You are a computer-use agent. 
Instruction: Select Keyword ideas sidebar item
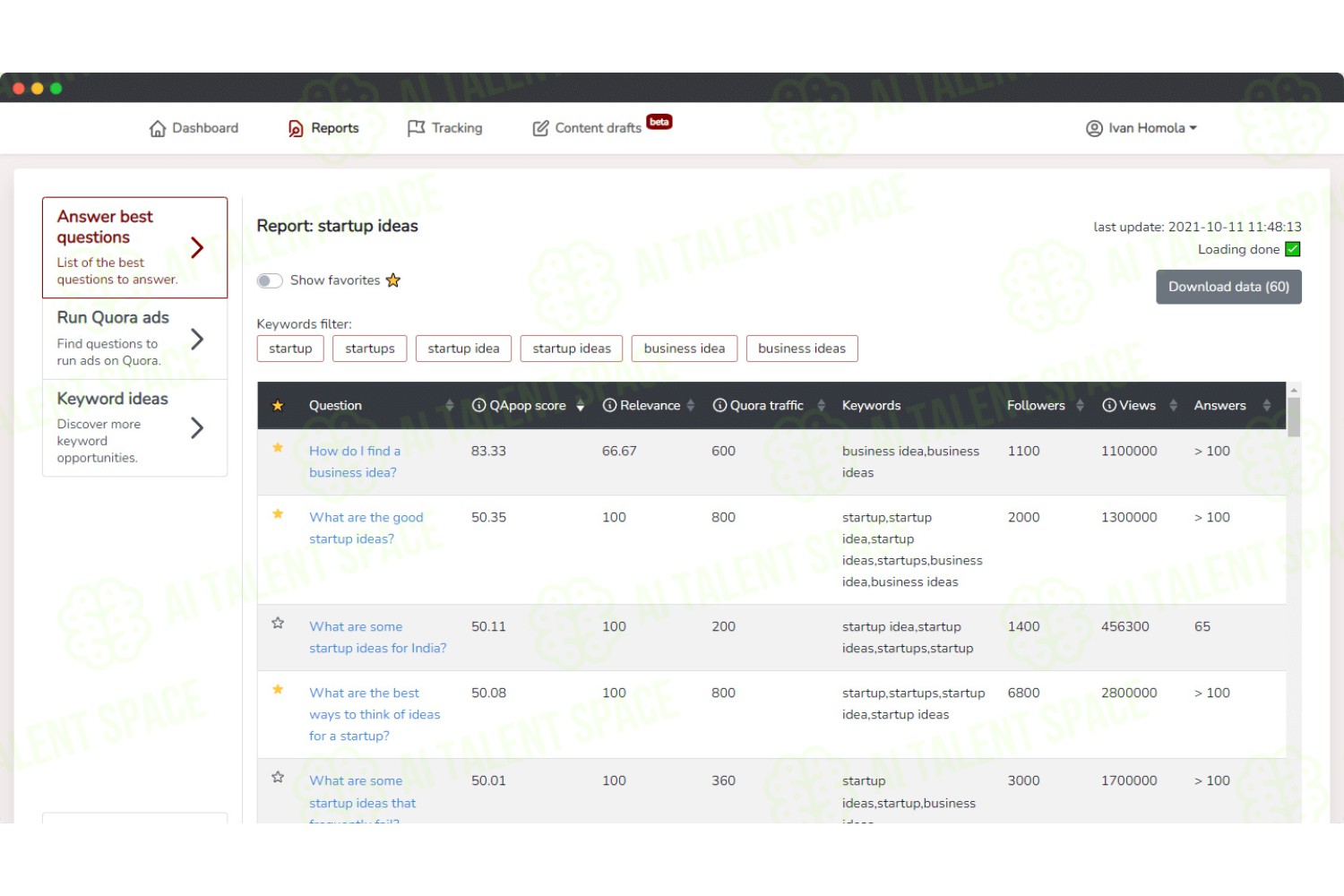(x=134, y=428)
